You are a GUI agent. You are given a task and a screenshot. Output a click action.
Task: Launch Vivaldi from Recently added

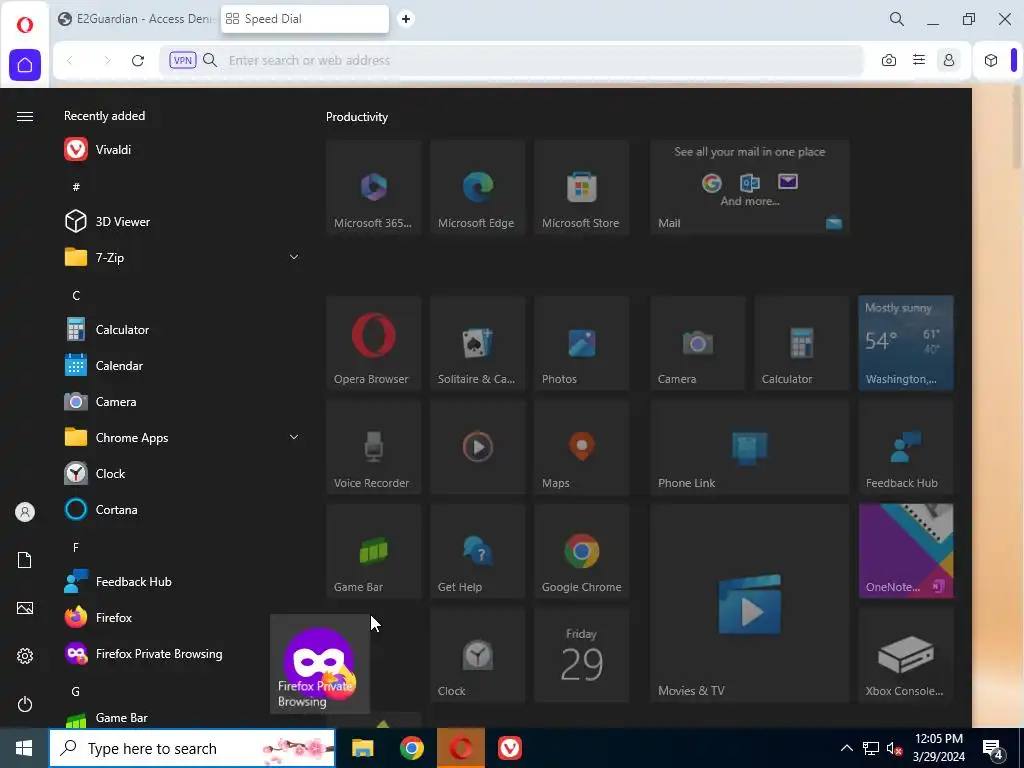pyautogui.click(x=182, y=150)
